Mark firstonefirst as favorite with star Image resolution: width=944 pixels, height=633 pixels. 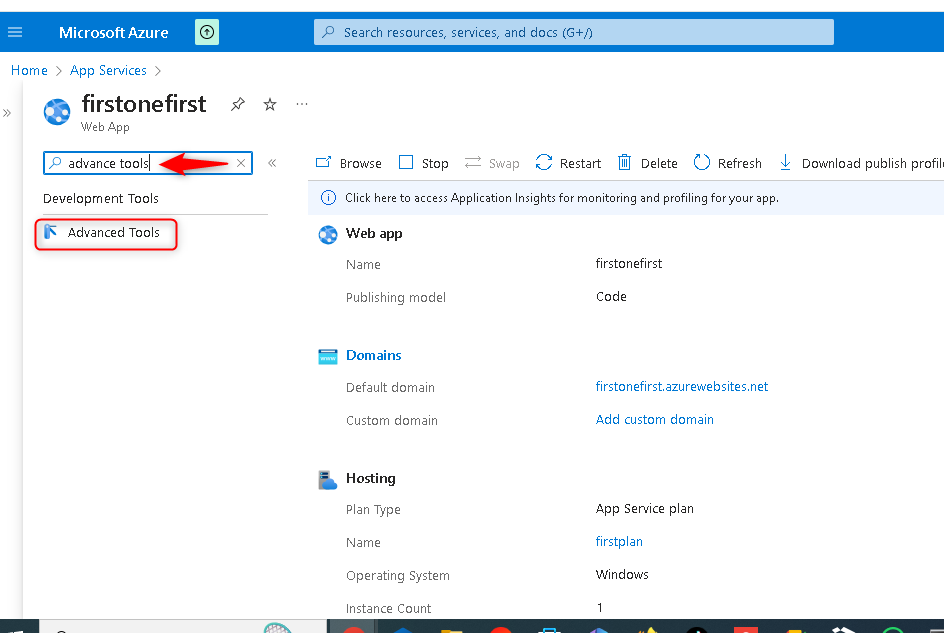[x=269, y=104]
